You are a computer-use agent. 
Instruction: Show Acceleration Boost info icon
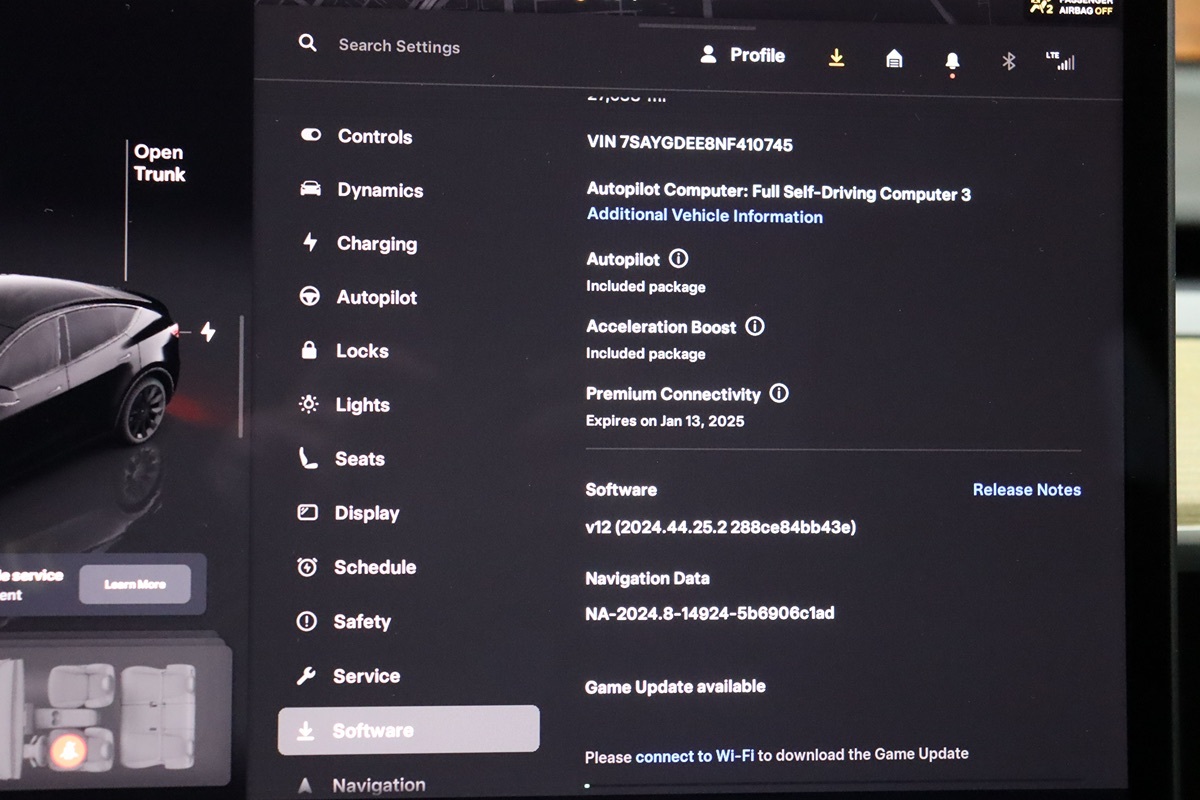coord(755,326)
